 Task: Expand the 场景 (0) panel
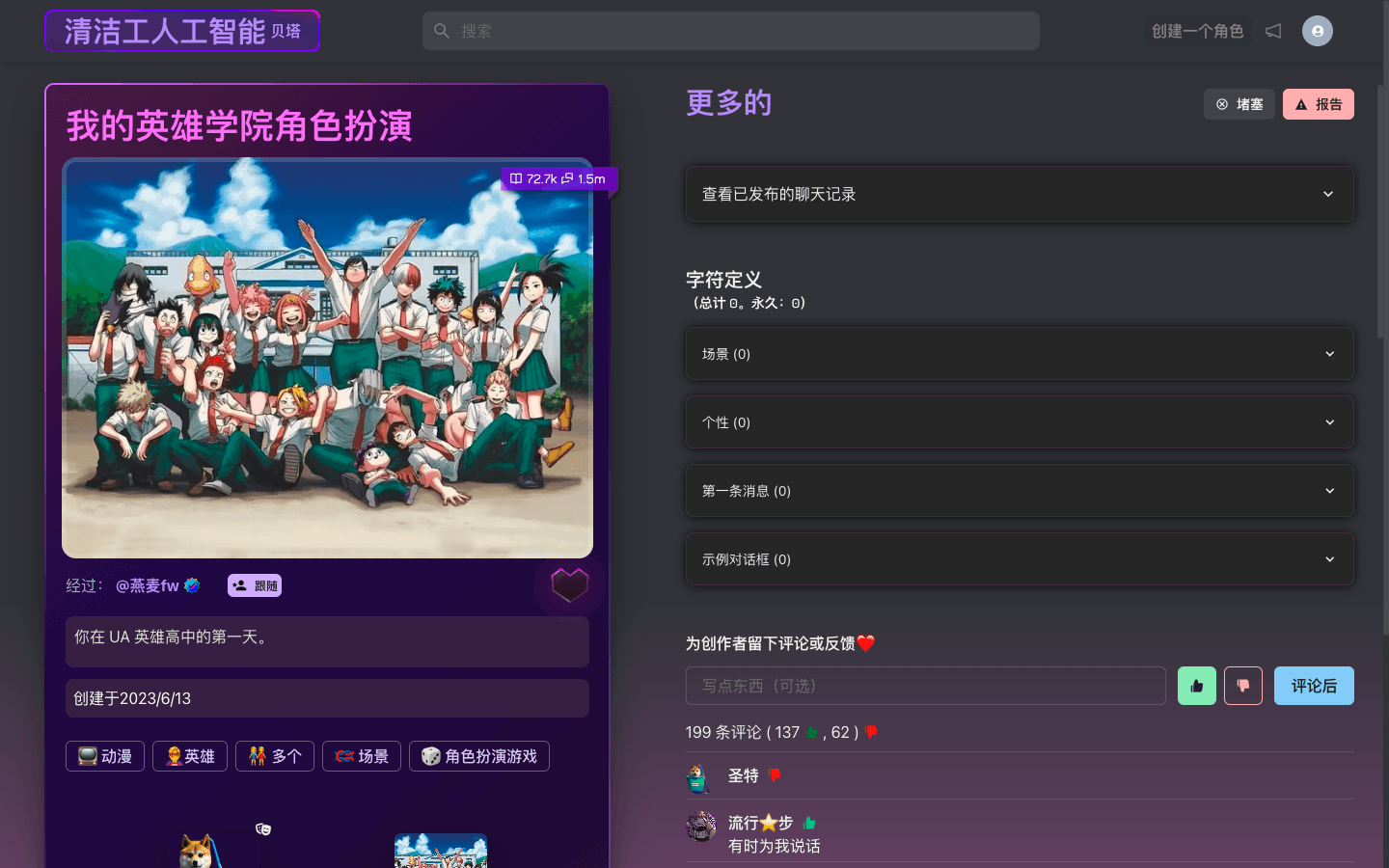[1020, 354]
